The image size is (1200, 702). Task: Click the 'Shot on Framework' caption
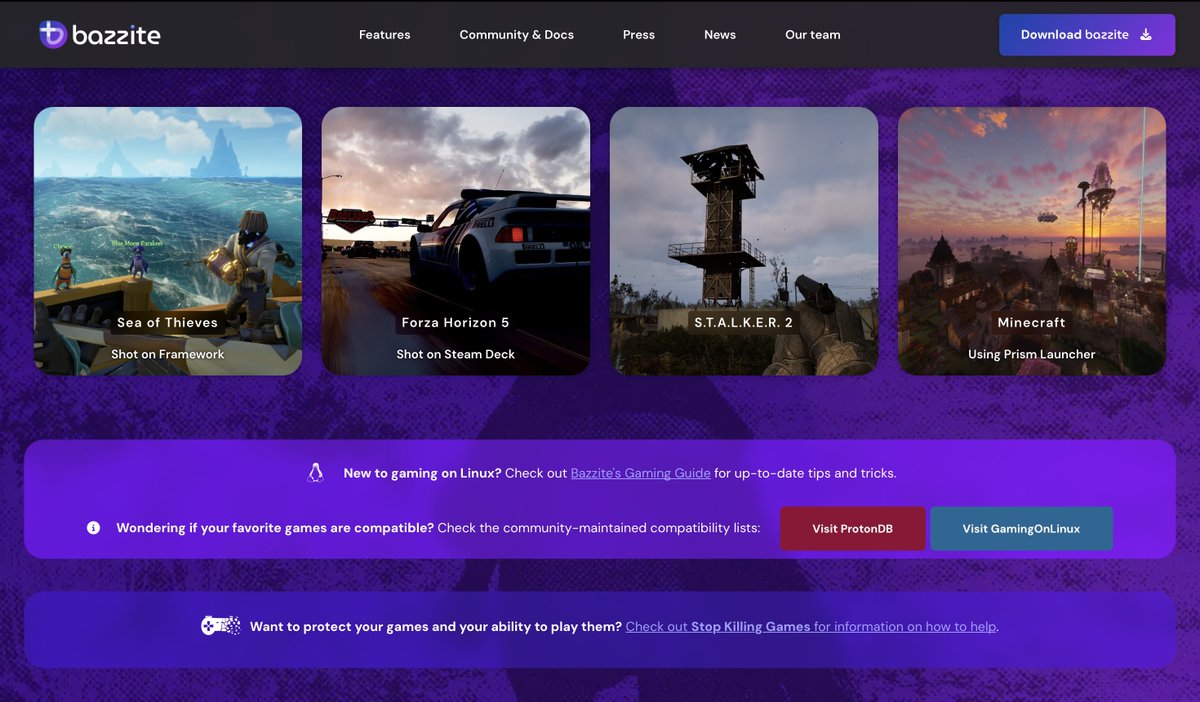tap(168, 354)
